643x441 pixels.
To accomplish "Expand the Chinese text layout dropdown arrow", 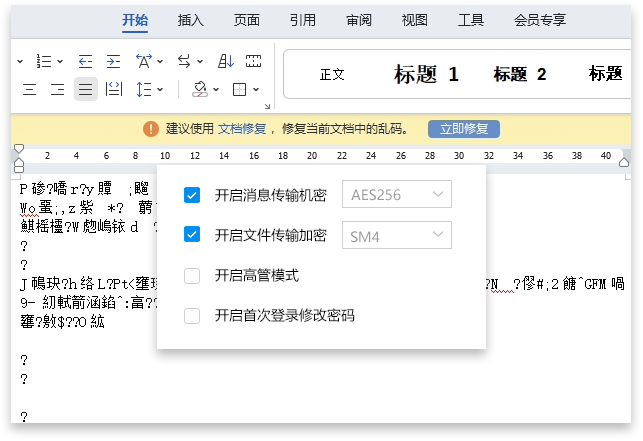I will click(160, 62).
